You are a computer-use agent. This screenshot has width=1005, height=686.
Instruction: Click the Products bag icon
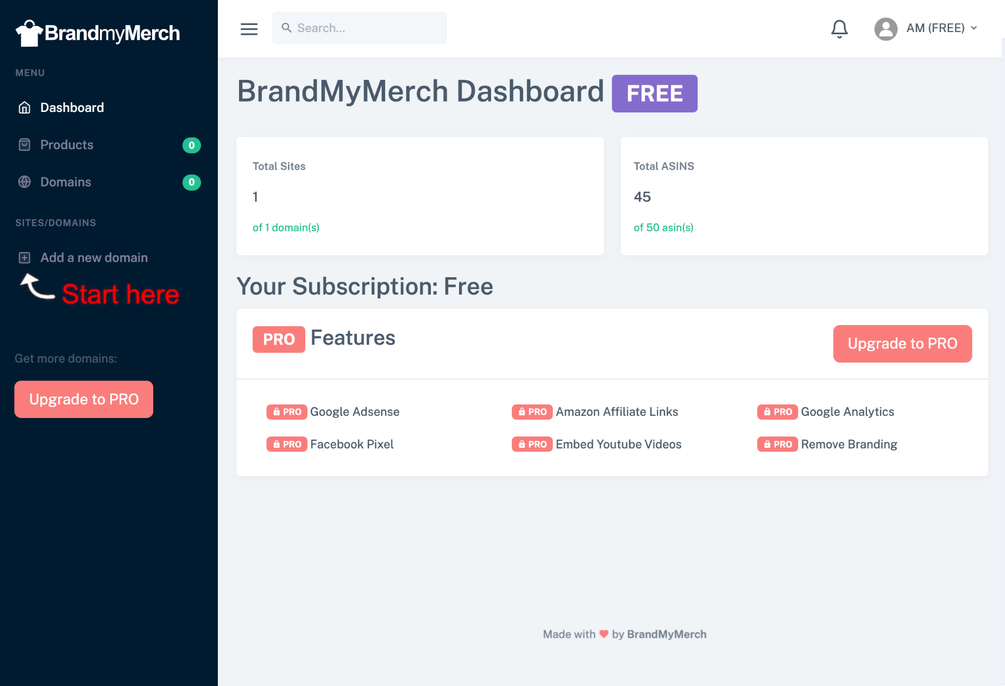coord(24,145)
